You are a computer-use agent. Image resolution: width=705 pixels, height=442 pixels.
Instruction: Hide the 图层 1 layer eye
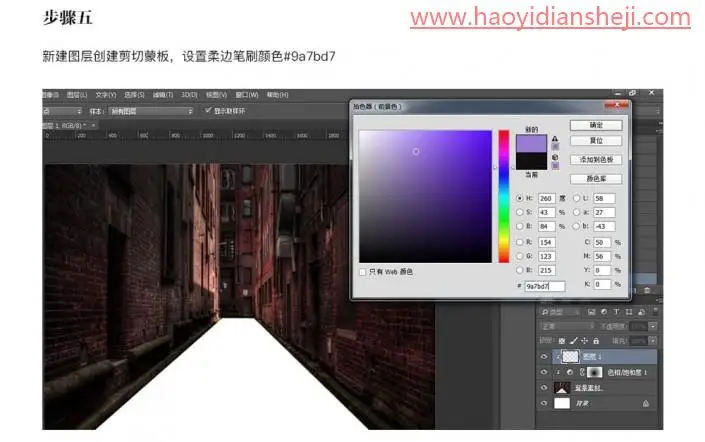tap(544, 357)
